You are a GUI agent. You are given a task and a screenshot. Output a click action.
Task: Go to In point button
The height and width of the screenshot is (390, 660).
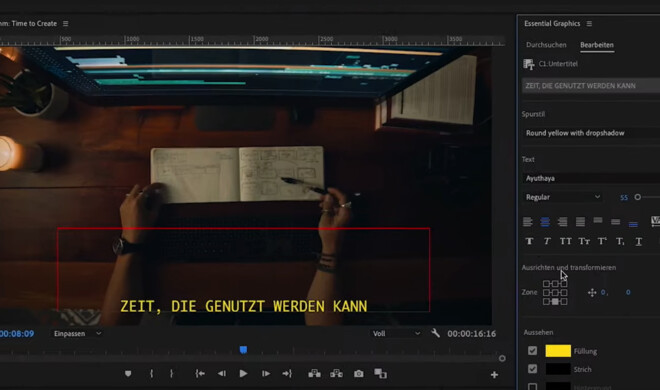200,374
